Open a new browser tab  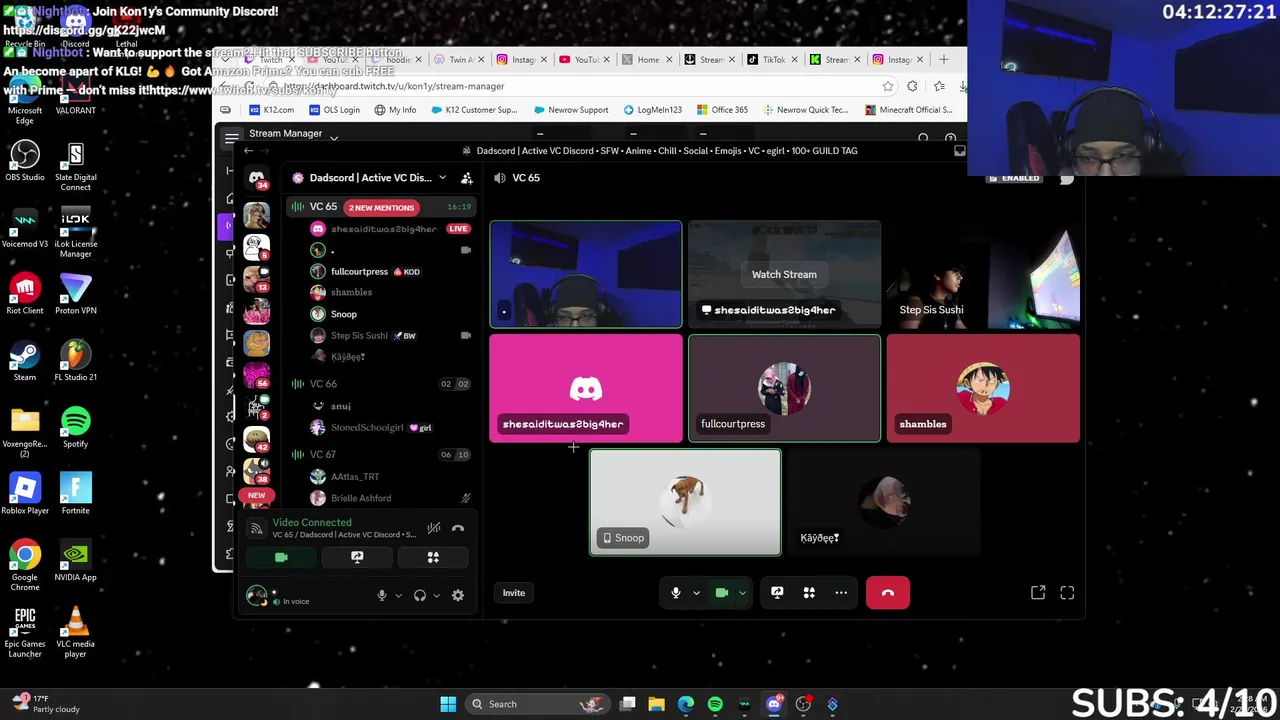point(944,60)
